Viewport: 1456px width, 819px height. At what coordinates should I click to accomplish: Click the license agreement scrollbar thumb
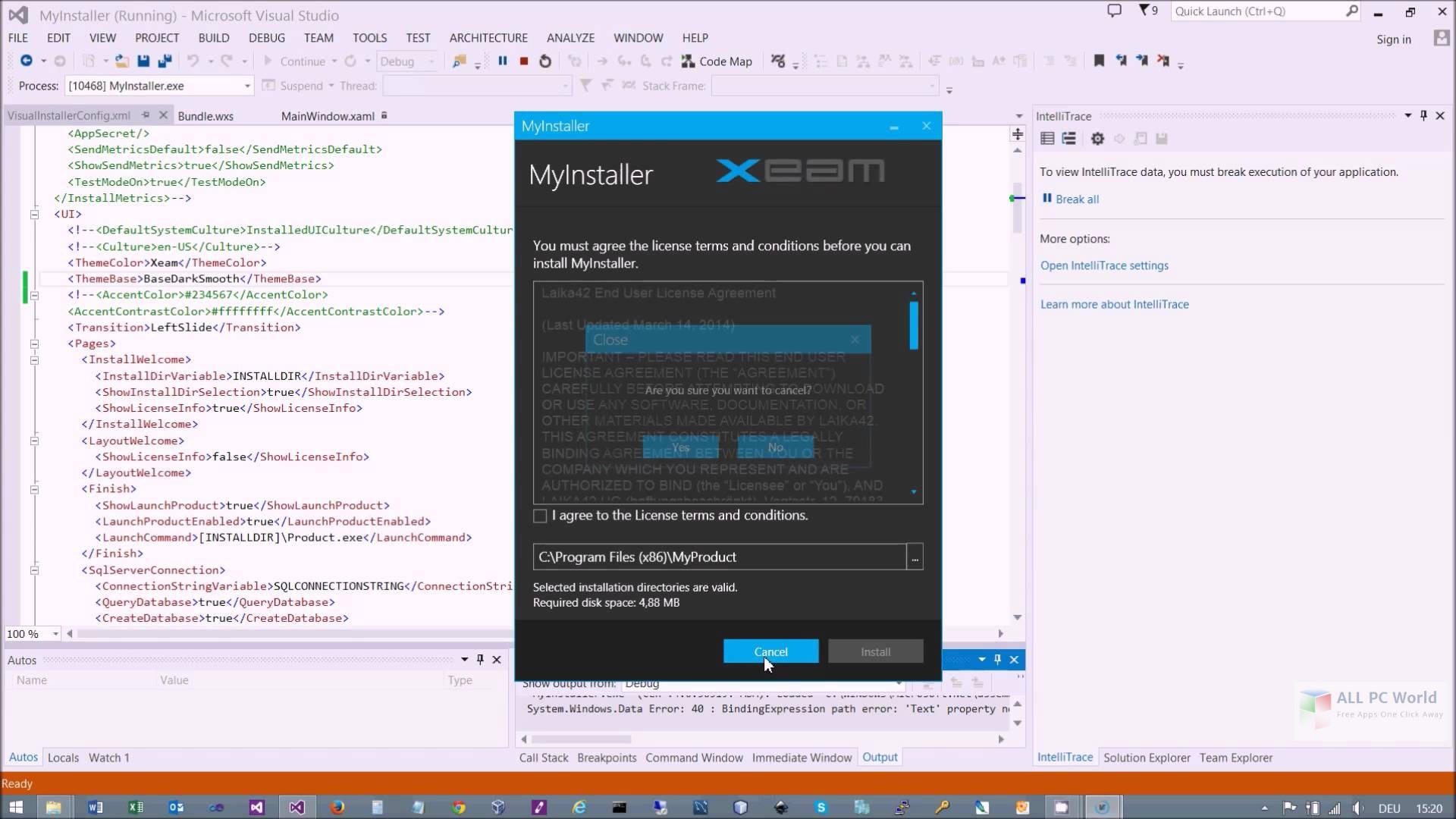point(914,325)
